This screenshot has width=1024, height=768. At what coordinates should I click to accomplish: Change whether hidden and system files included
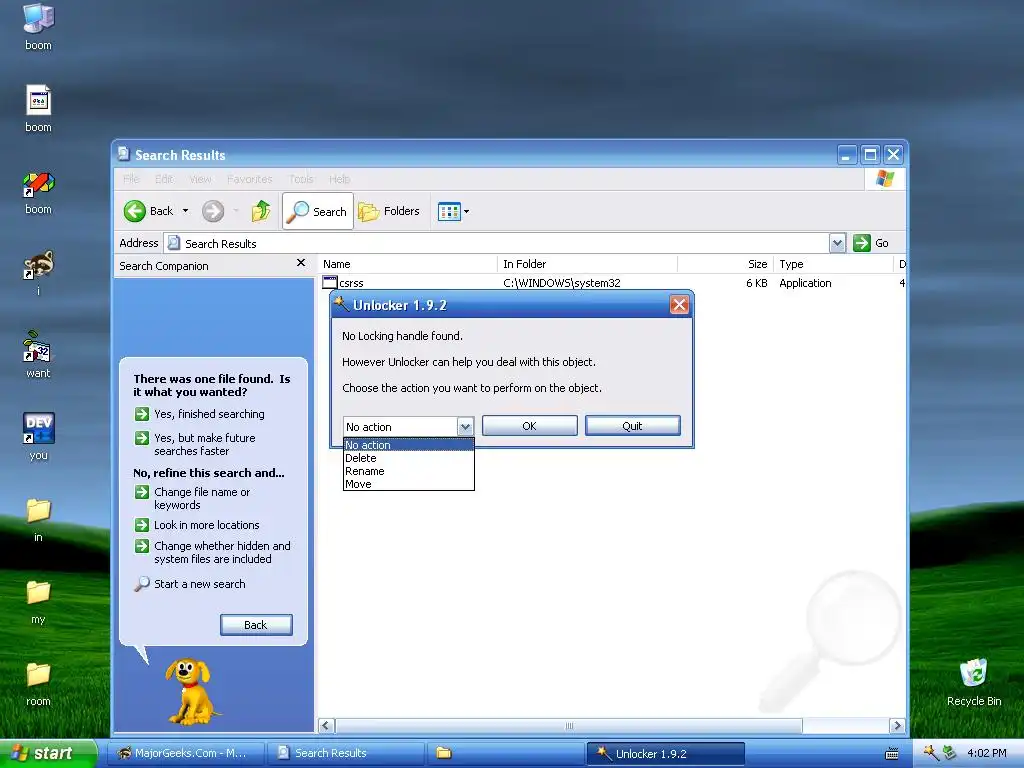[221, 552]
